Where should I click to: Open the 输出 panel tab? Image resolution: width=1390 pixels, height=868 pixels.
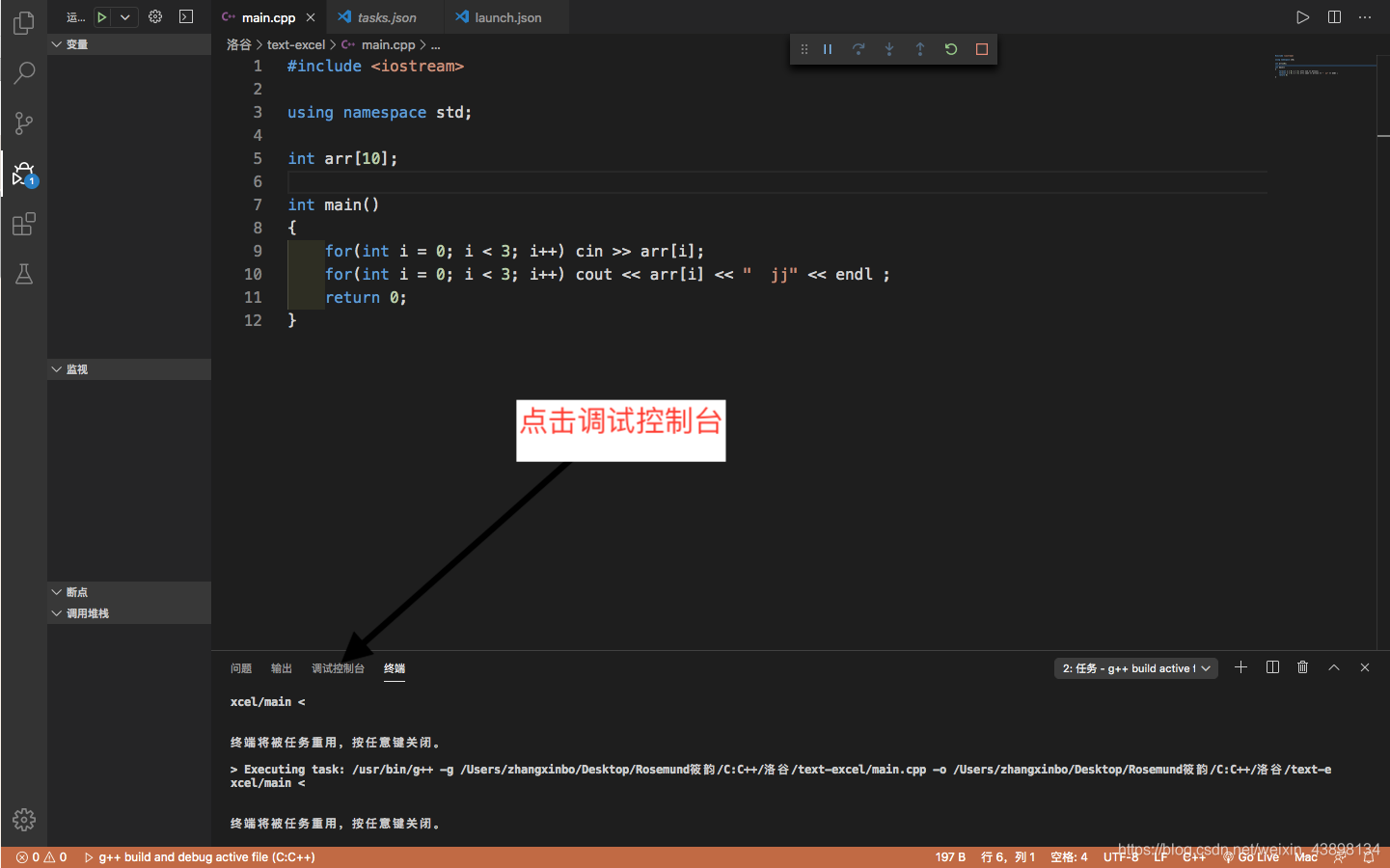click(282, 668)
